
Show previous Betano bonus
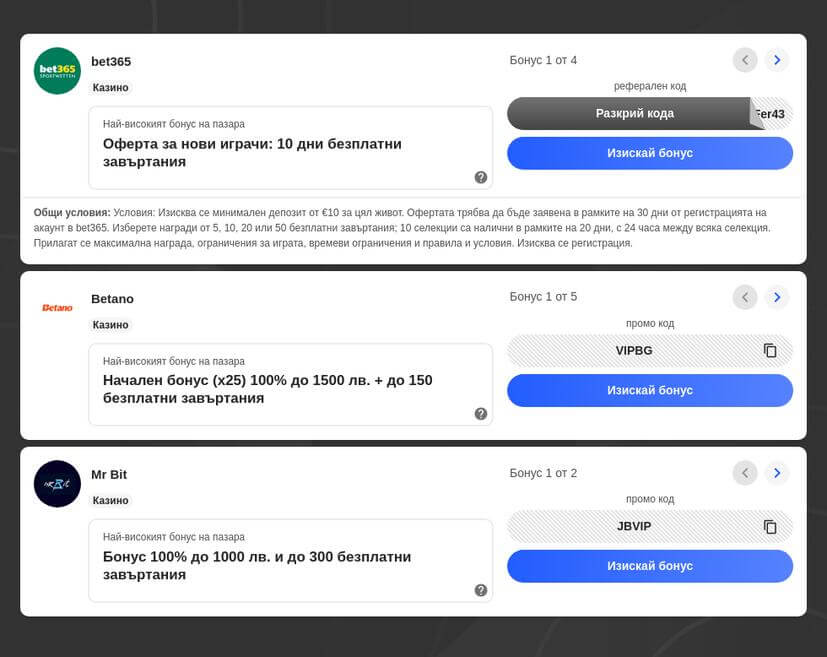coord(745,297)
